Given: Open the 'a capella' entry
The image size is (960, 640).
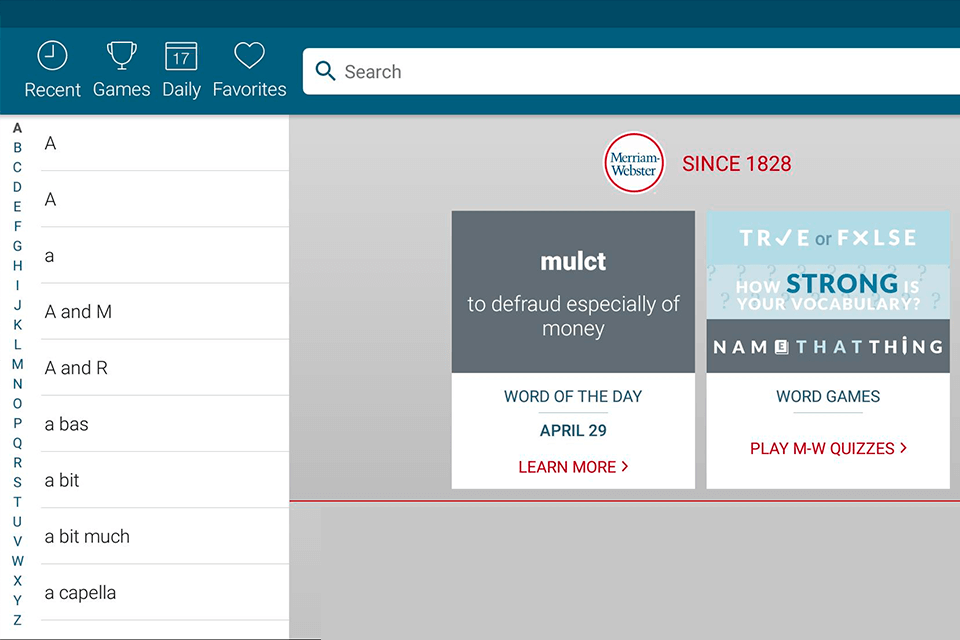Looking at the screenshot, I should coord(165,593).
